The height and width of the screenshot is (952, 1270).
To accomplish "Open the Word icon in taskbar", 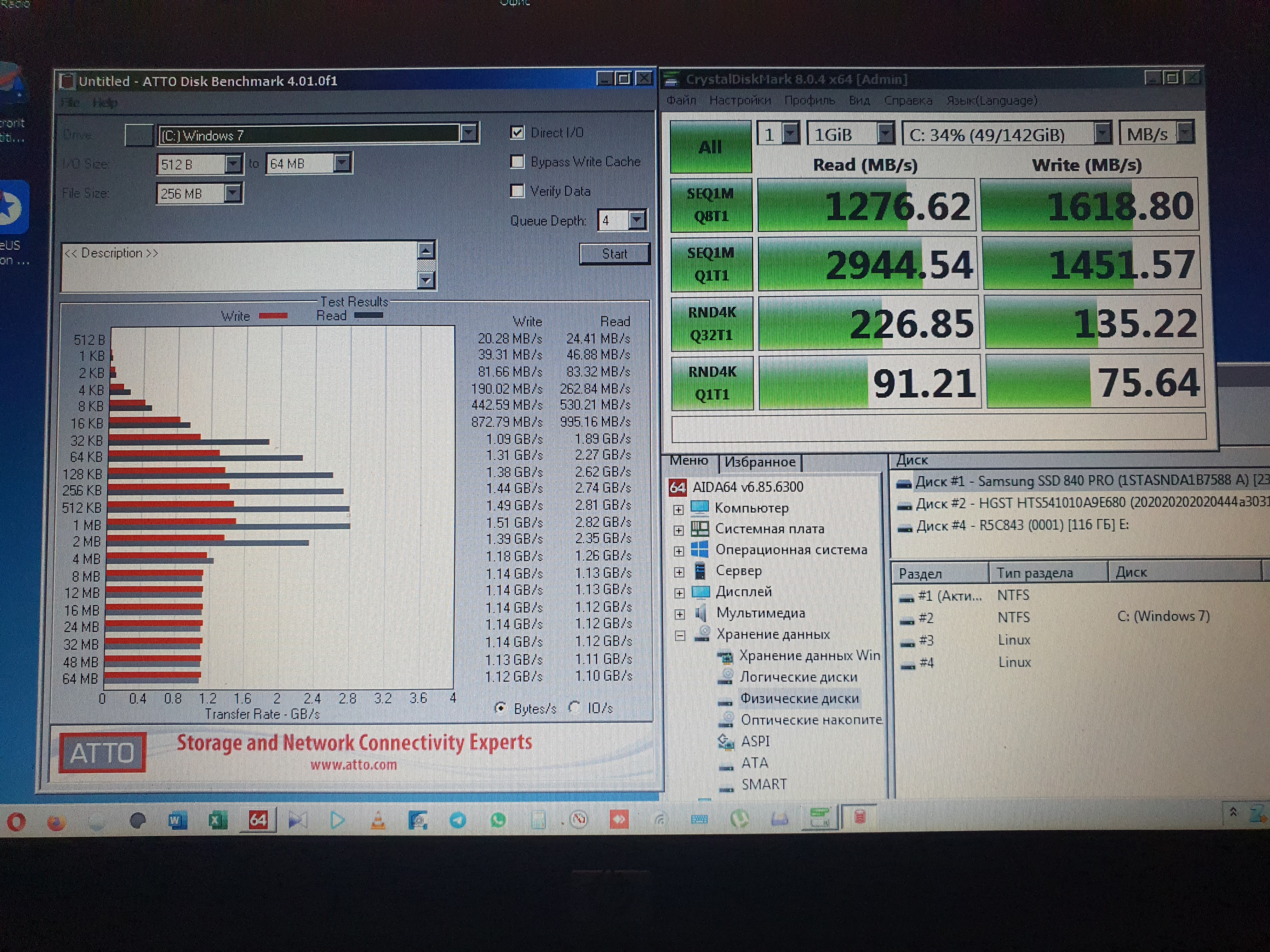I will point(177,821).
